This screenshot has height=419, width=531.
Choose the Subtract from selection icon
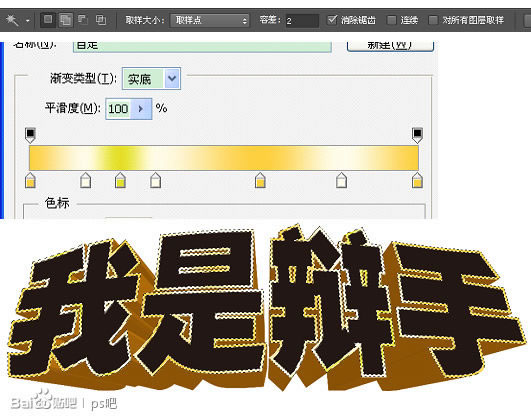pos(83,20)
